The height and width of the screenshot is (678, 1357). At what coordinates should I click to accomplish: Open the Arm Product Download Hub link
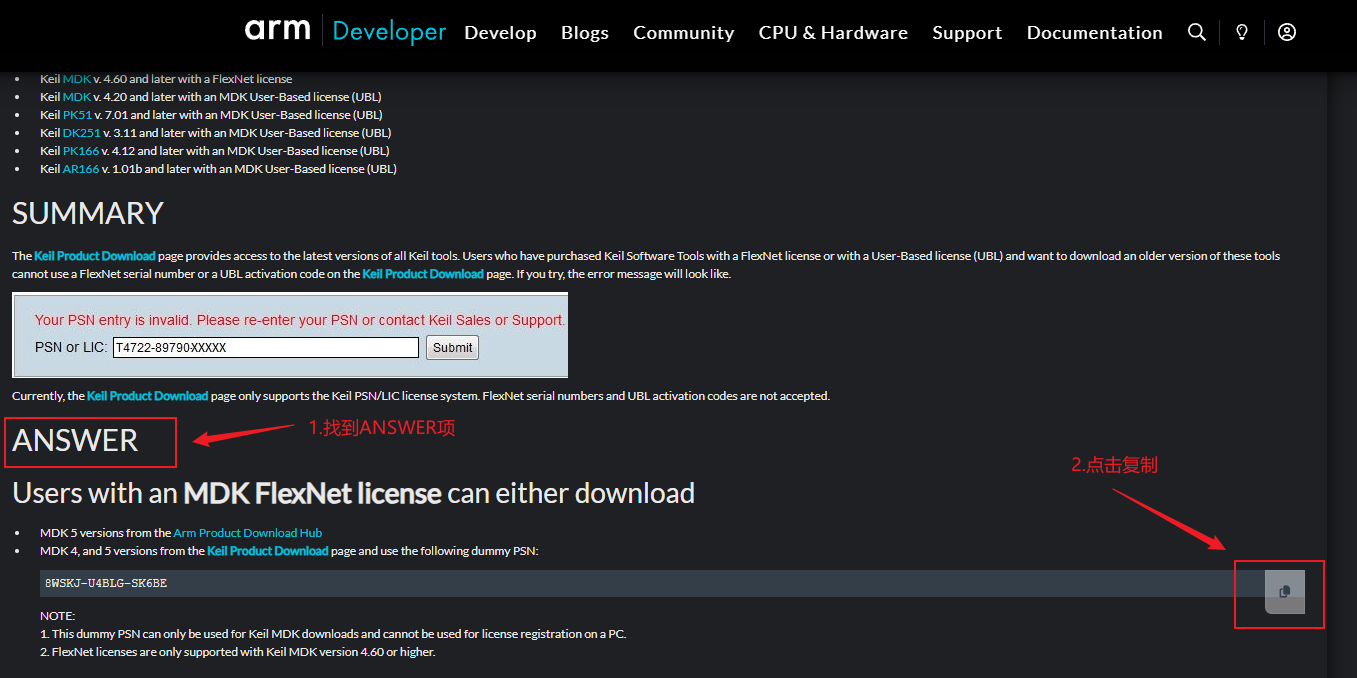(x=248, y=533)
